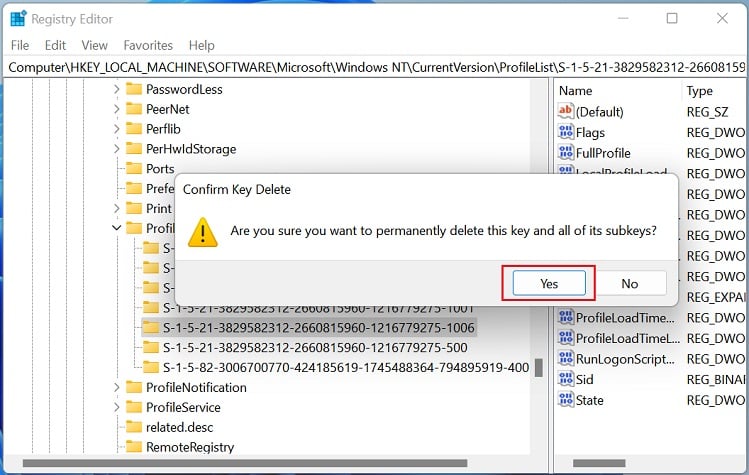Image resolution: width=749 pixels, height=475 pixels.
Task: Expand the Print key
Action: 117,208
